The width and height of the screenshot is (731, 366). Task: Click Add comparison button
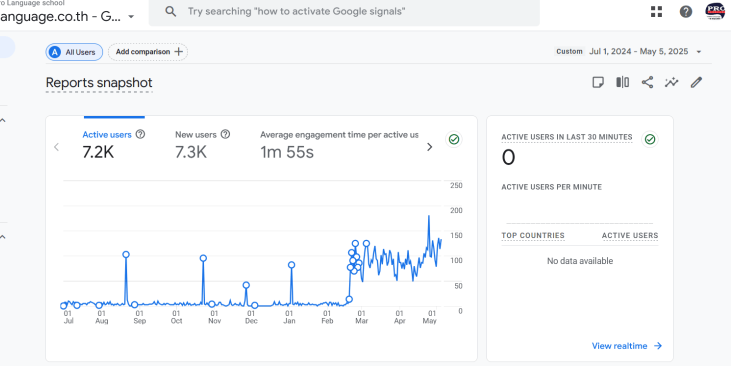pos(148,52)
